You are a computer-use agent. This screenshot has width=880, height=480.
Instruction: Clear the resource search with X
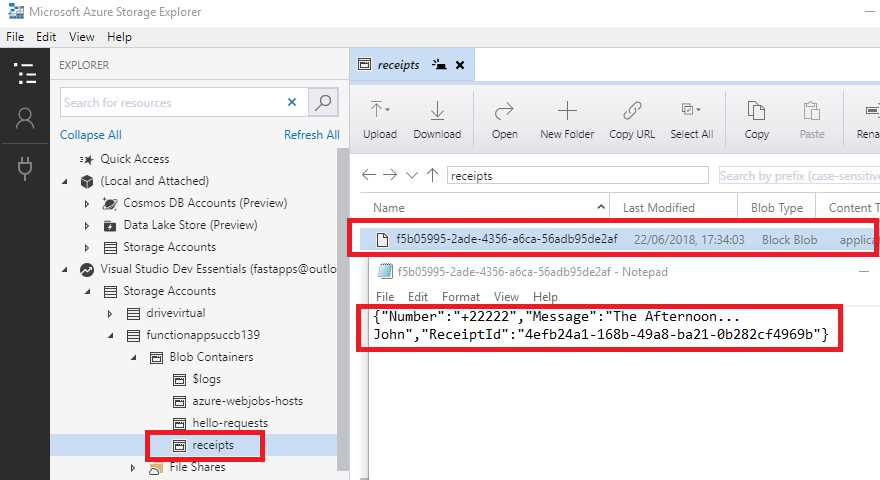(292, 102)
